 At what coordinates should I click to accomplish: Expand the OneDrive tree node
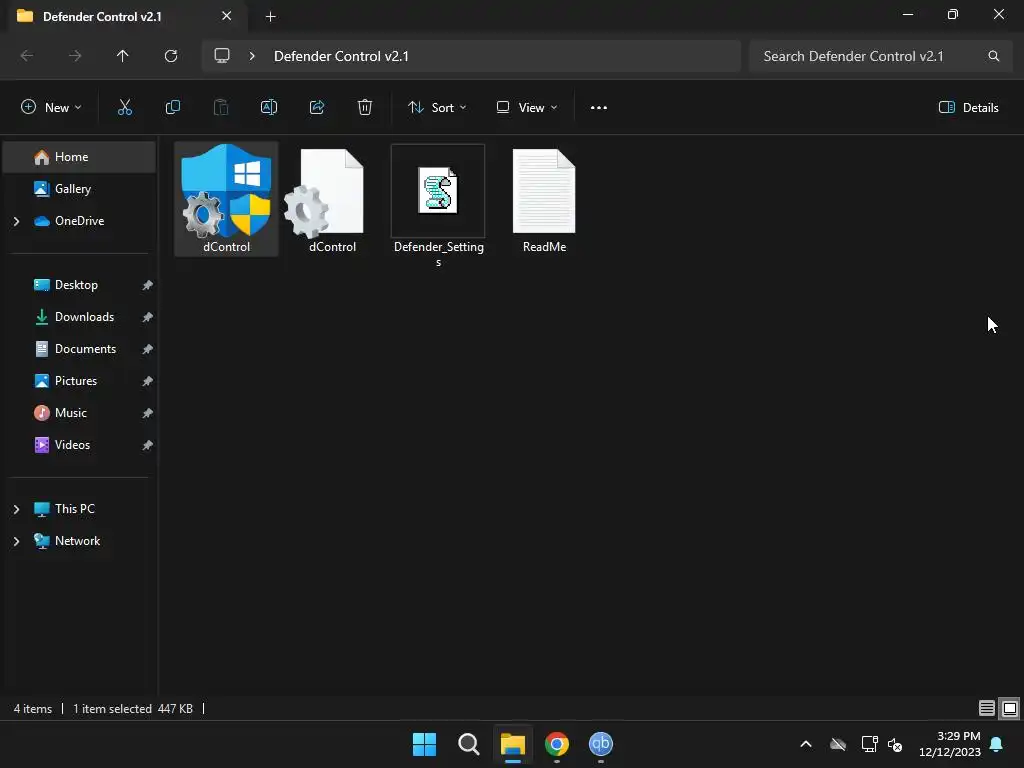point(16,221)
